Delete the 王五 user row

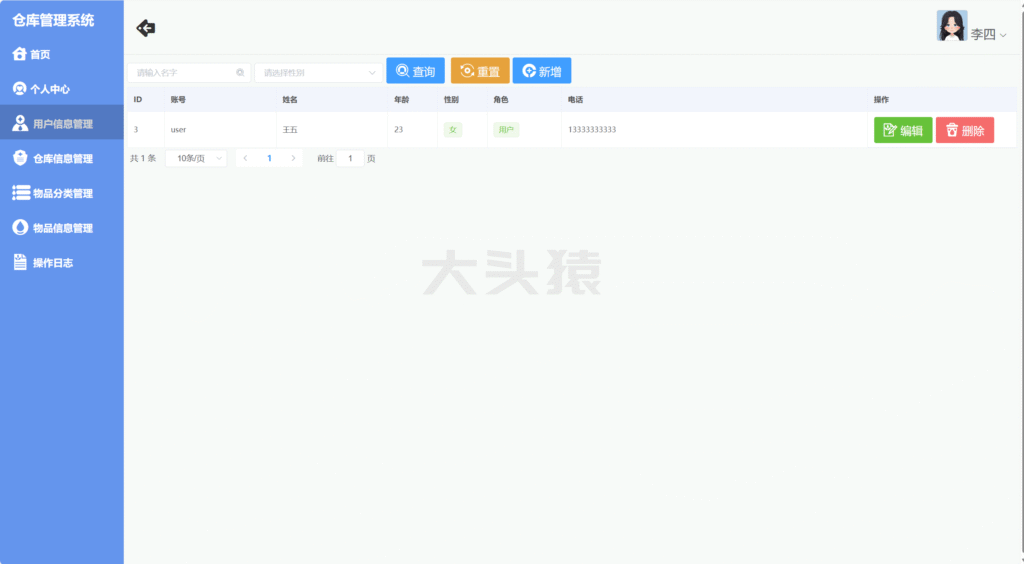pyautogui.click(x=965, y=130)
